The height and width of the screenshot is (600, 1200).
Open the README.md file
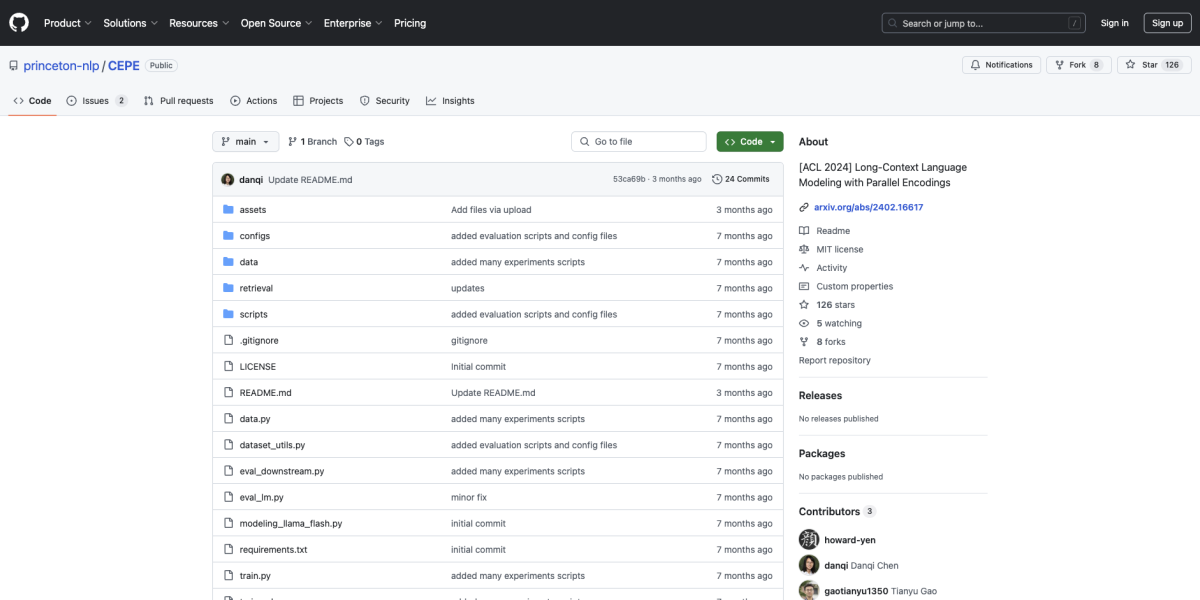(265, 393)
